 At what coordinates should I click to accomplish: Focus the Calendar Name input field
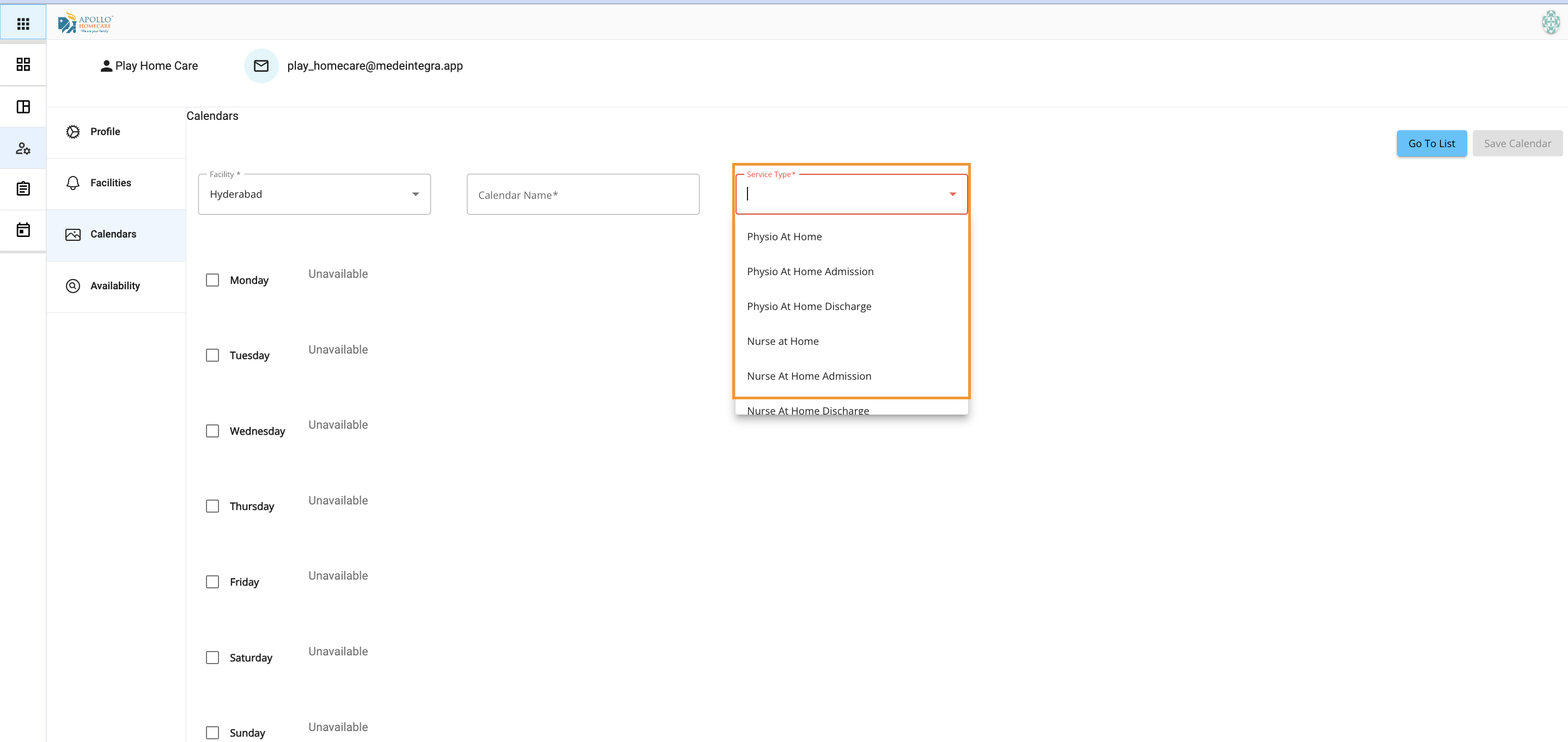tap(582, 195)
